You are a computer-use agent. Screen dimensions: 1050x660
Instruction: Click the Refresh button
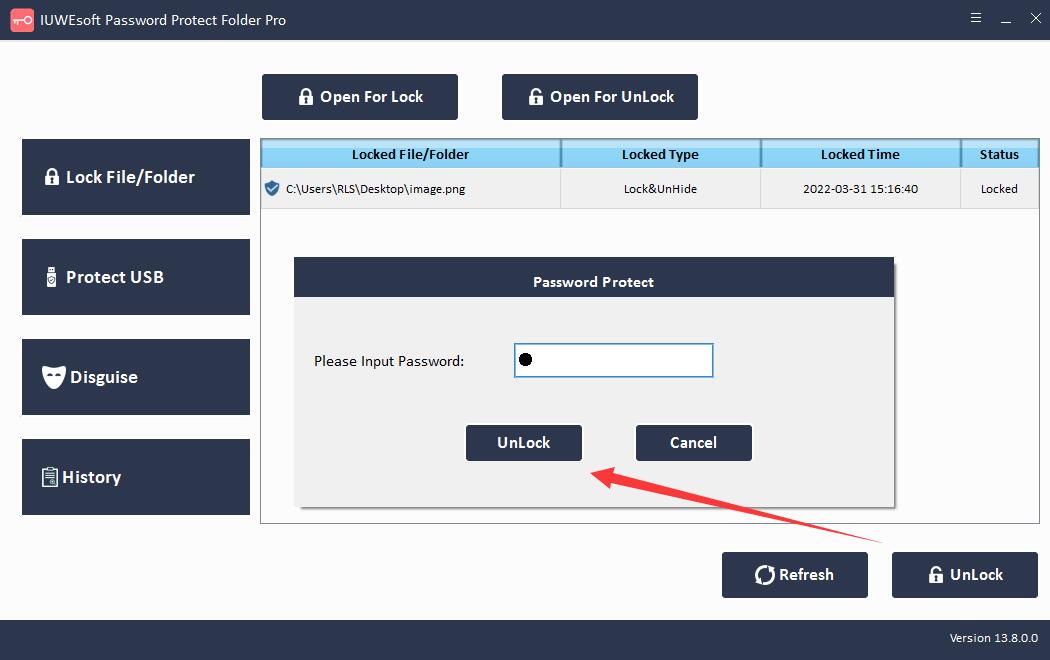(794, 574)
